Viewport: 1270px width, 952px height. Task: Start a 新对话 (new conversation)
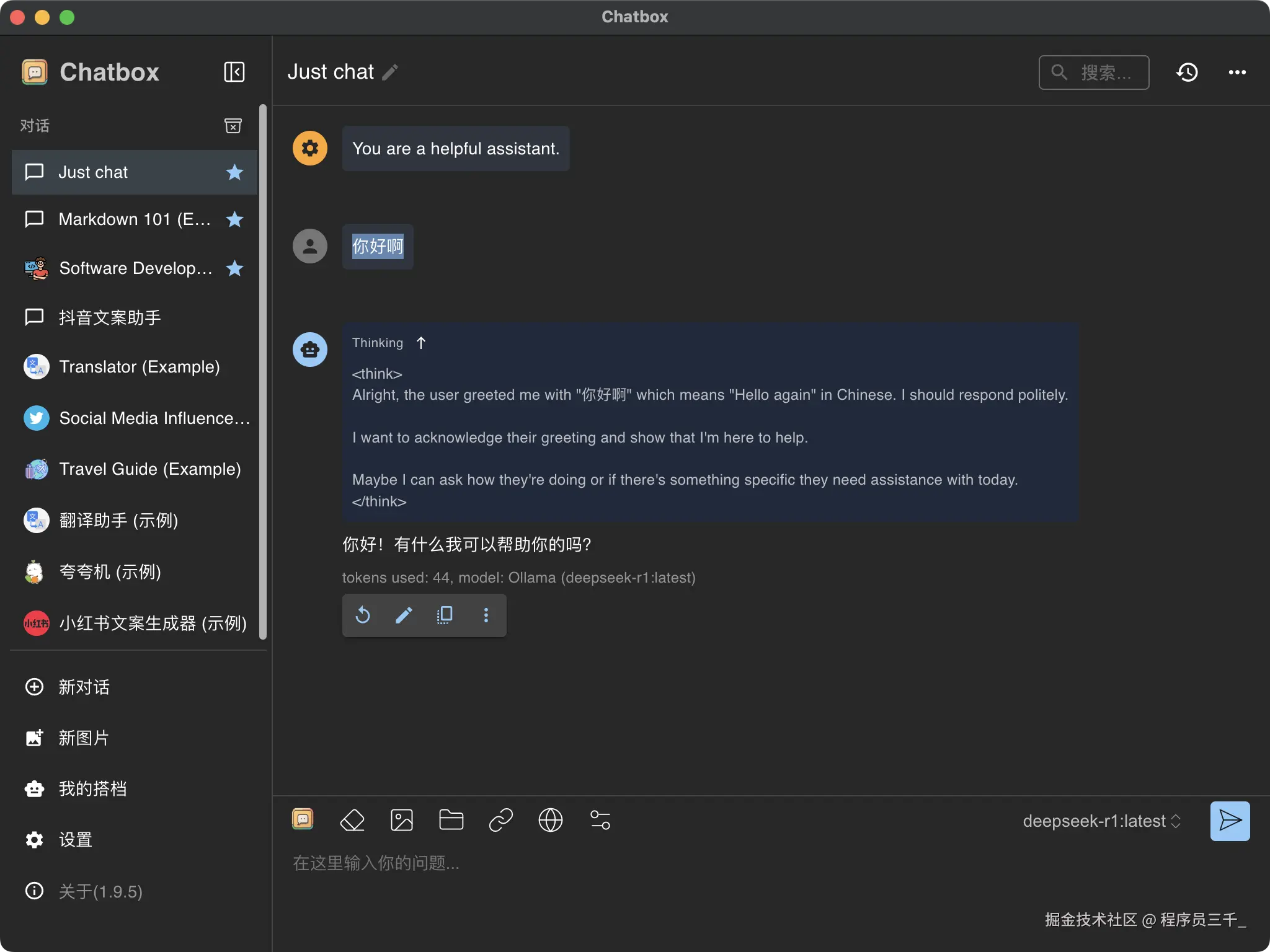84,687
